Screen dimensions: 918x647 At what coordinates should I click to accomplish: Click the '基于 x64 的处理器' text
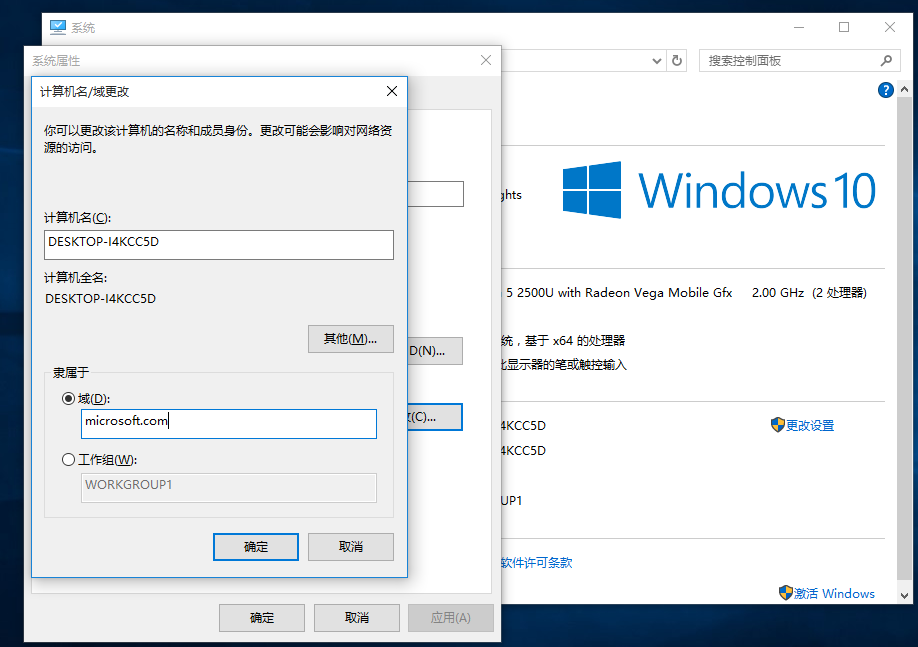point(575,341)
